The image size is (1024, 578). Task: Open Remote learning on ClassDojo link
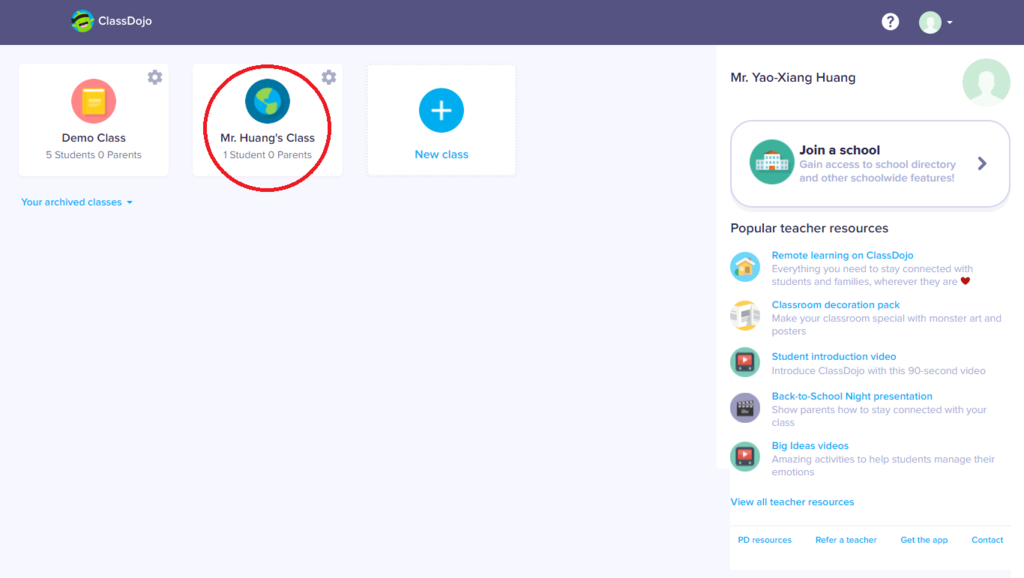(842, 255)
